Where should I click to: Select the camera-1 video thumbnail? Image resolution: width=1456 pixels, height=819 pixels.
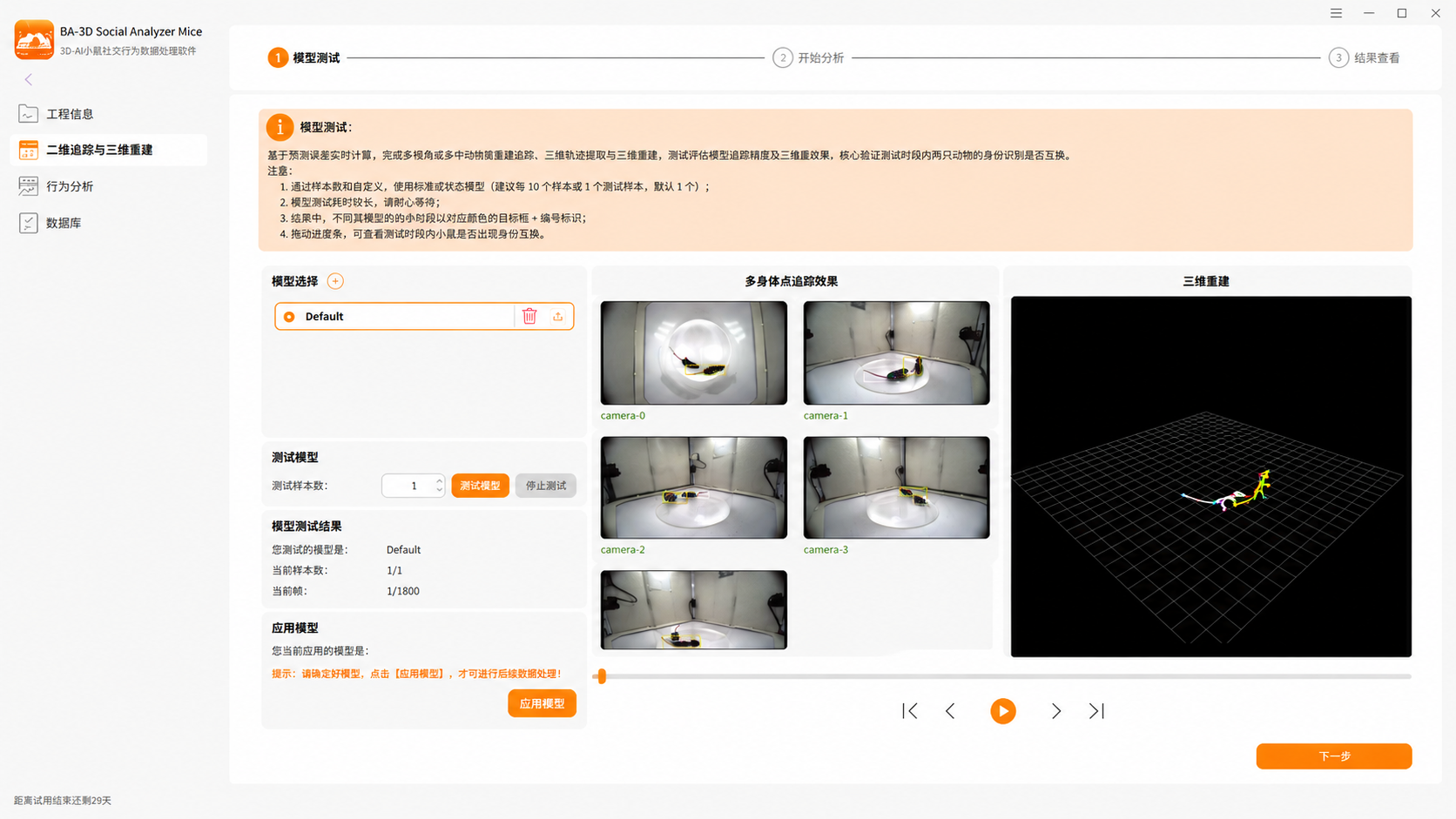(896, 352)
